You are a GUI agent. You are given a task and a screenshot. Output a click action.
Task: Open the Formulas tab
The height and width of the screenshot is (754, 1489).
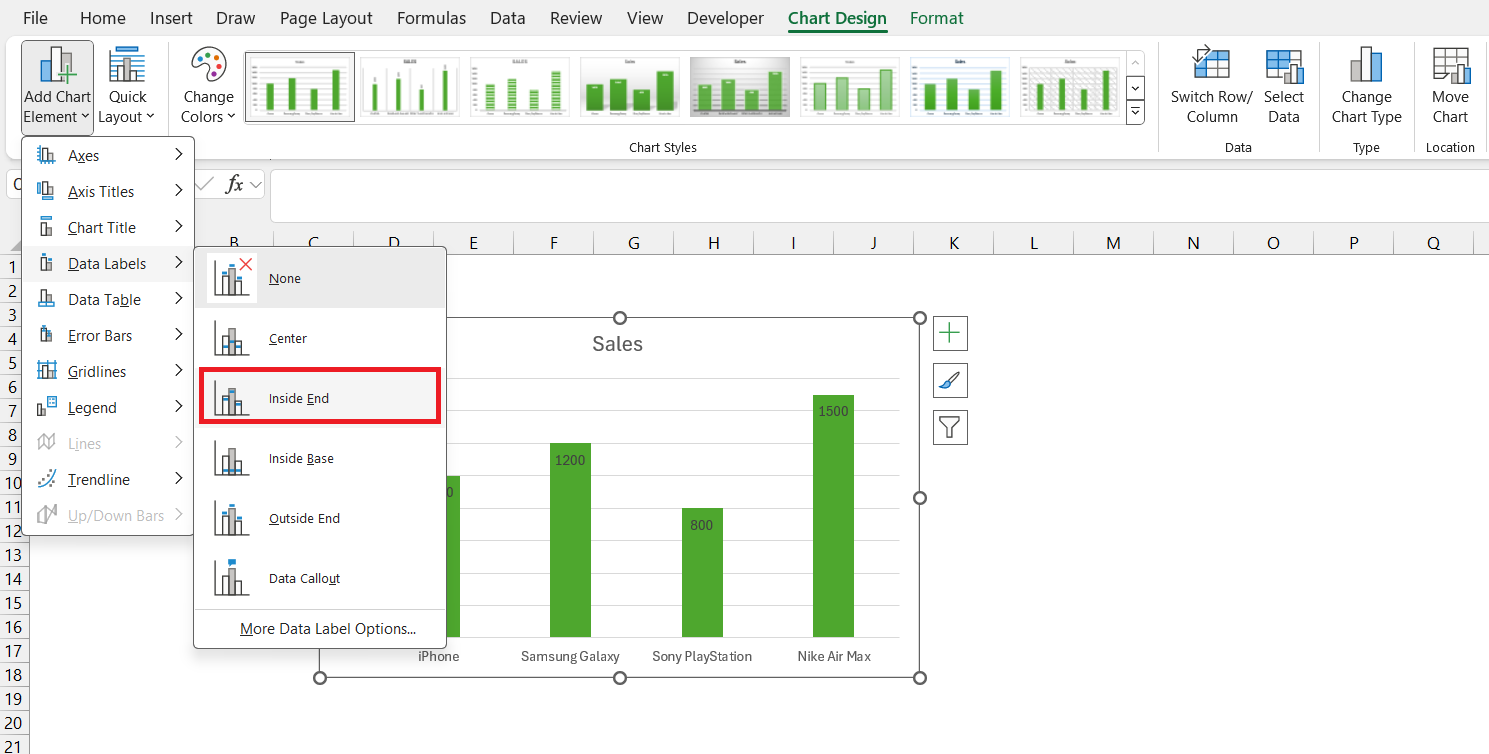coord(431,18)
